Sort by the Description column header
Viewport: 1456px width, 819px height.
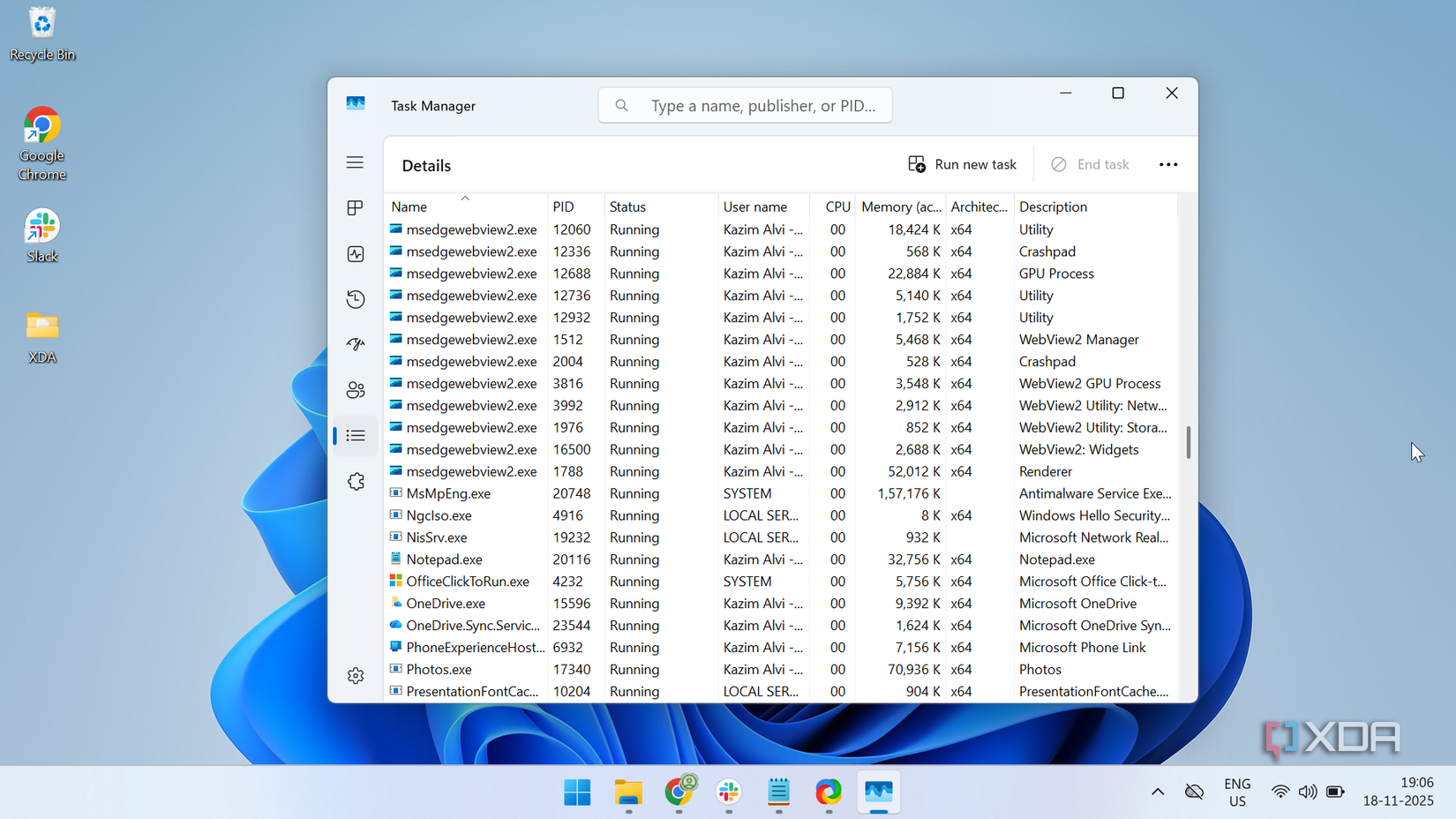pyautogui.click(x=1095, y=207)
